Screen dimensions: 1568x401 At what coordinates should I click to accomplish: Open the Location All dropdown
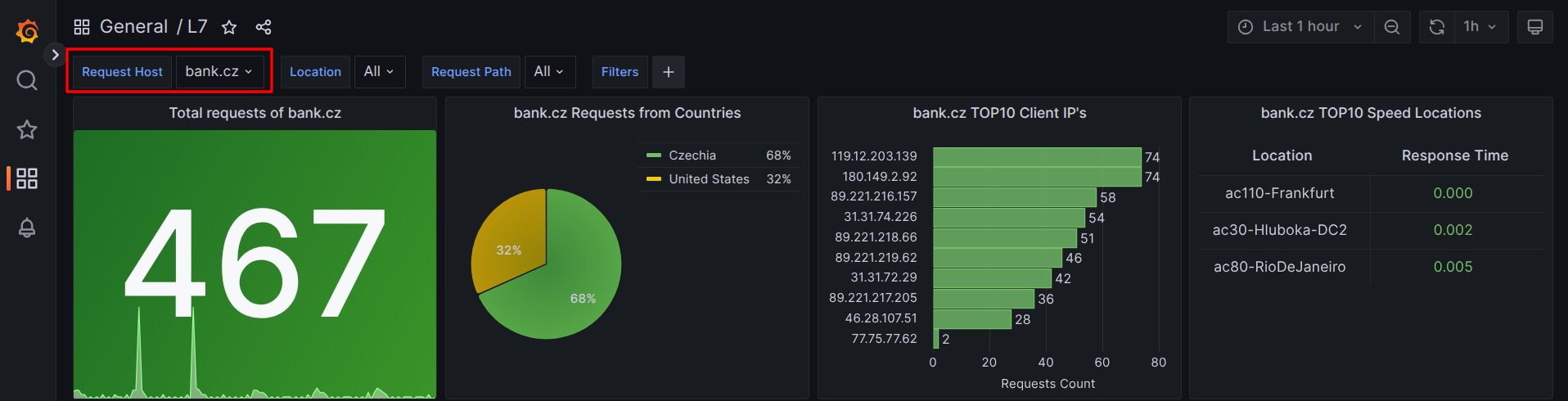pos(379,71)
